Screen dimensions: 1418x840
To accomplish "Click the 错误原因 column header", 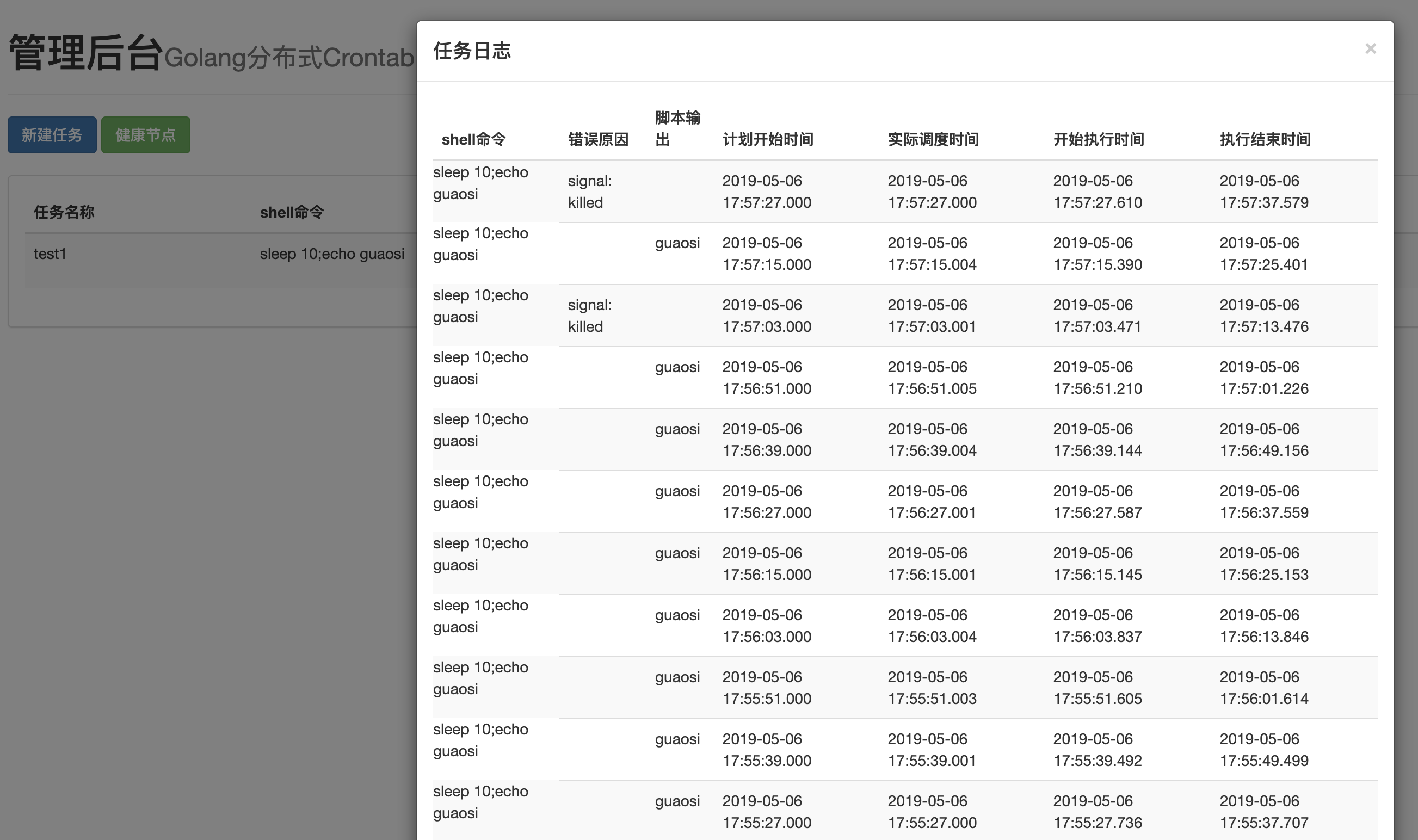I will tap(598, 139).
